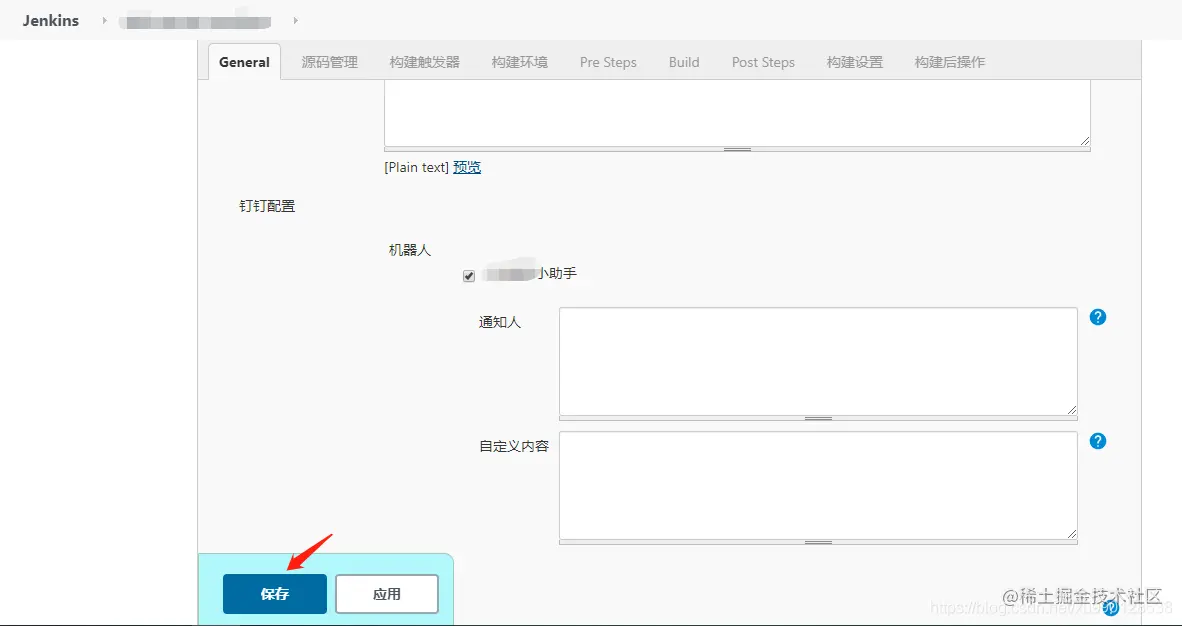Open the 构建环境 tab
Screen dimensions: 1182x626
[519, 62]
